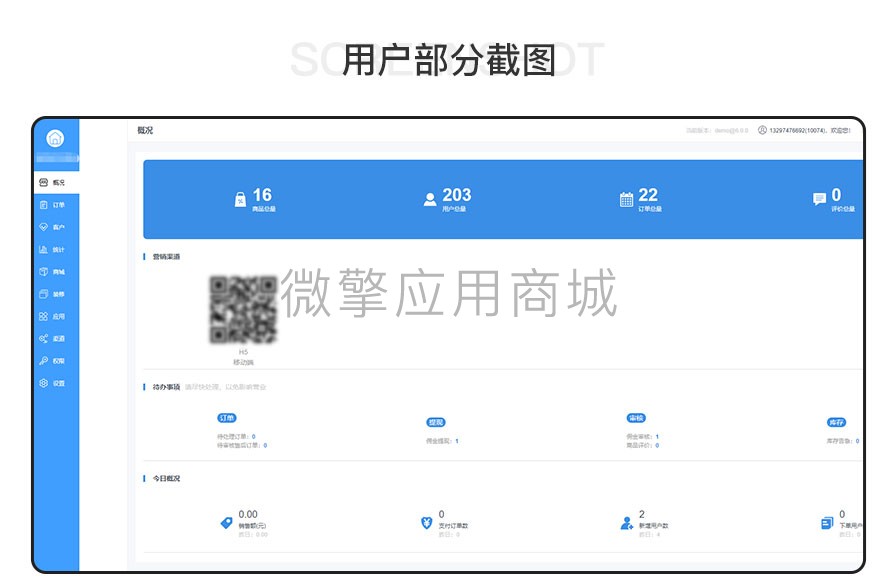Click the document icon for ordering users
Viewport: 896px width, 586px height.
(x=827, y=523)
